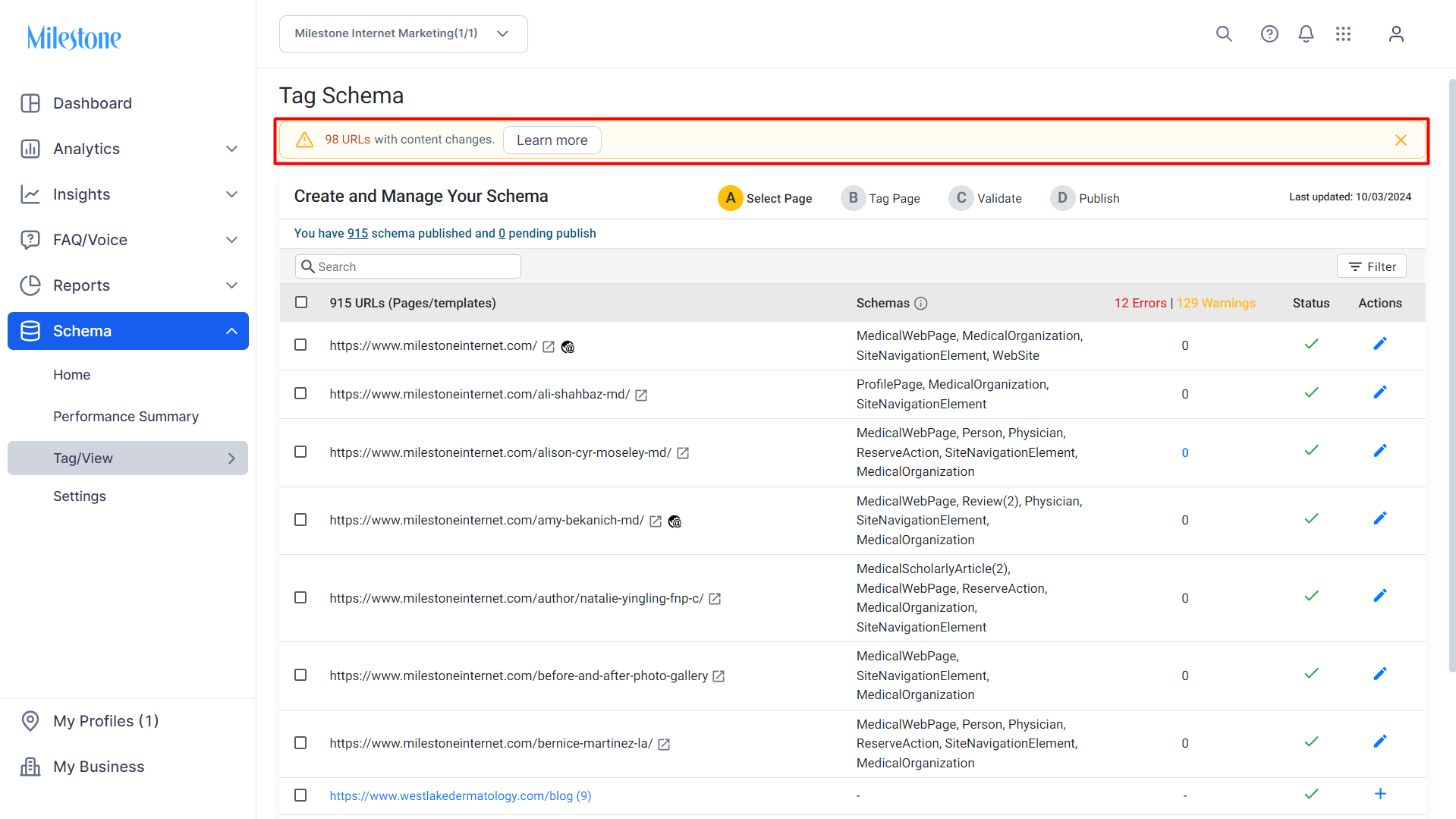
Task: Go to step B Tag Page
Action: 880,198
